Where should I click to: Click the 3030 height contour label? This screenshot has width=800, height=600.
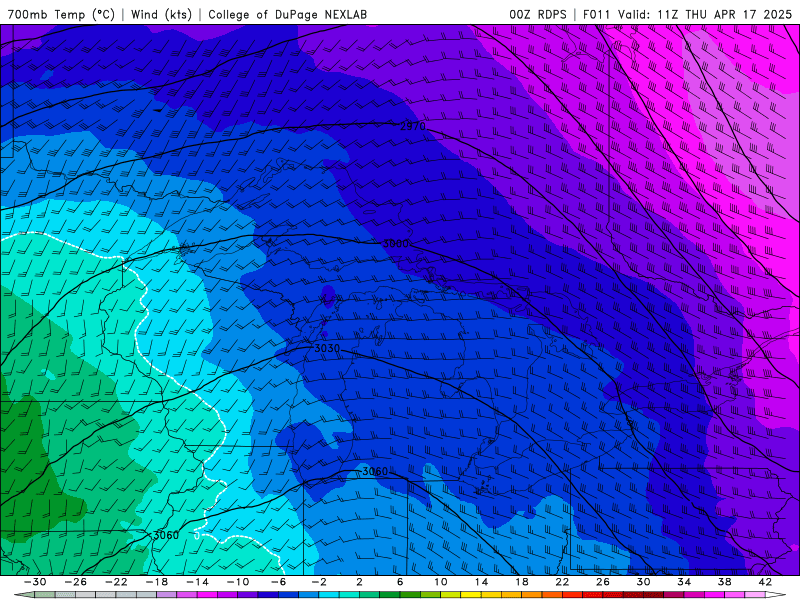pos(327,348)
